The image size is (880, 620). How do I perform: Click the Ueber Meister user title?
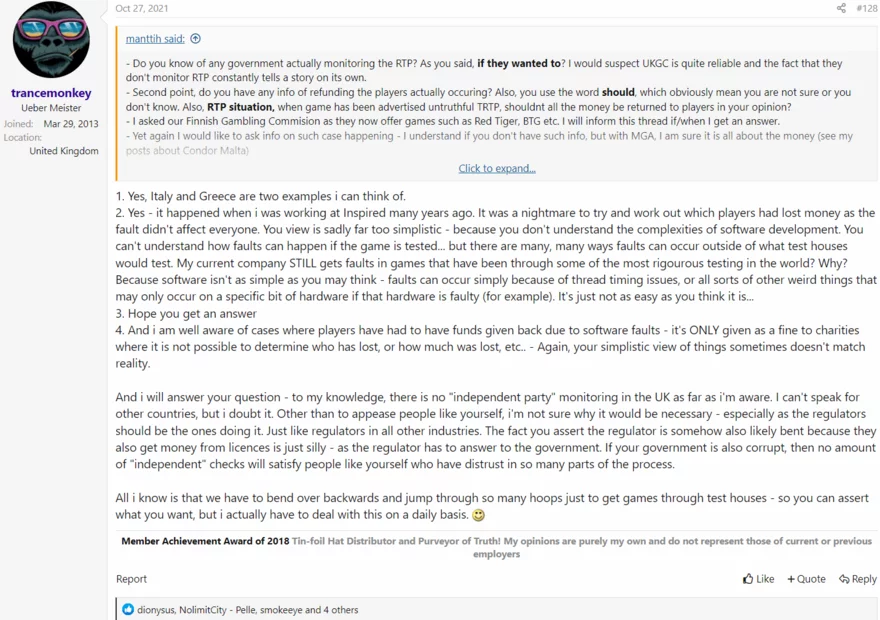51,108
